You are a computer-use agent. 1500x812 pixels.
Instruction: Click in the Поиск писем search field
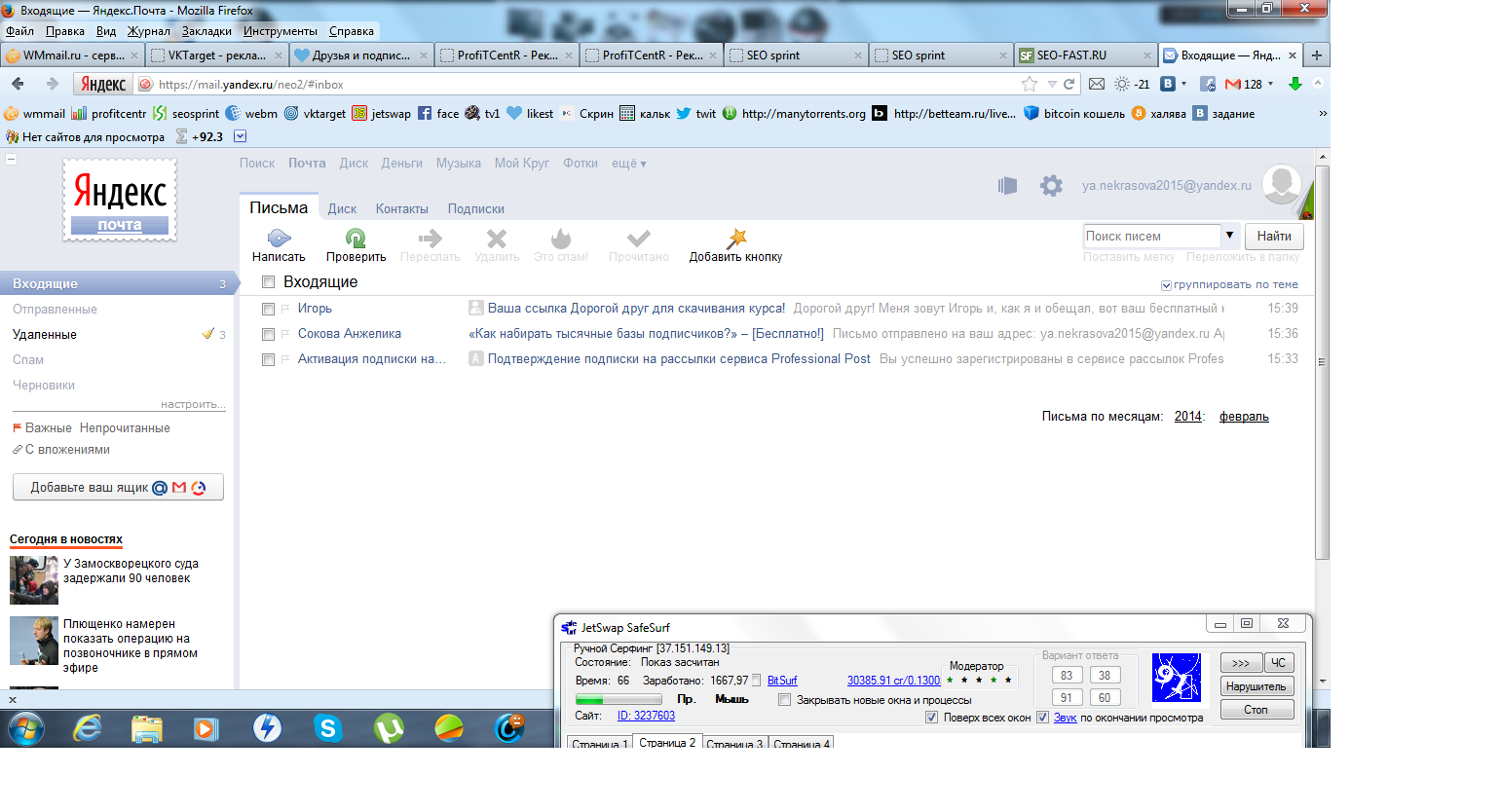pyautogui.click(x=1151, y=236)
